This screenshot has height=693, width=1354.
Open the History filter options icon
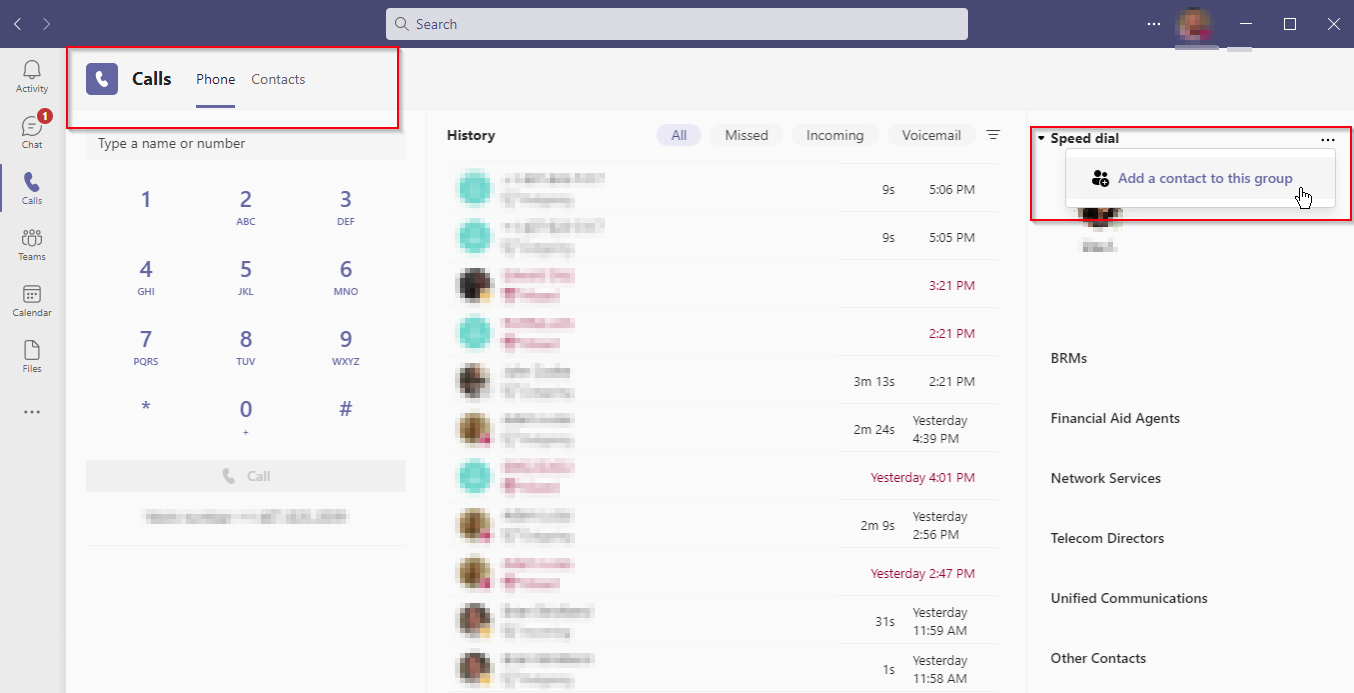click(x=993, y=135)
